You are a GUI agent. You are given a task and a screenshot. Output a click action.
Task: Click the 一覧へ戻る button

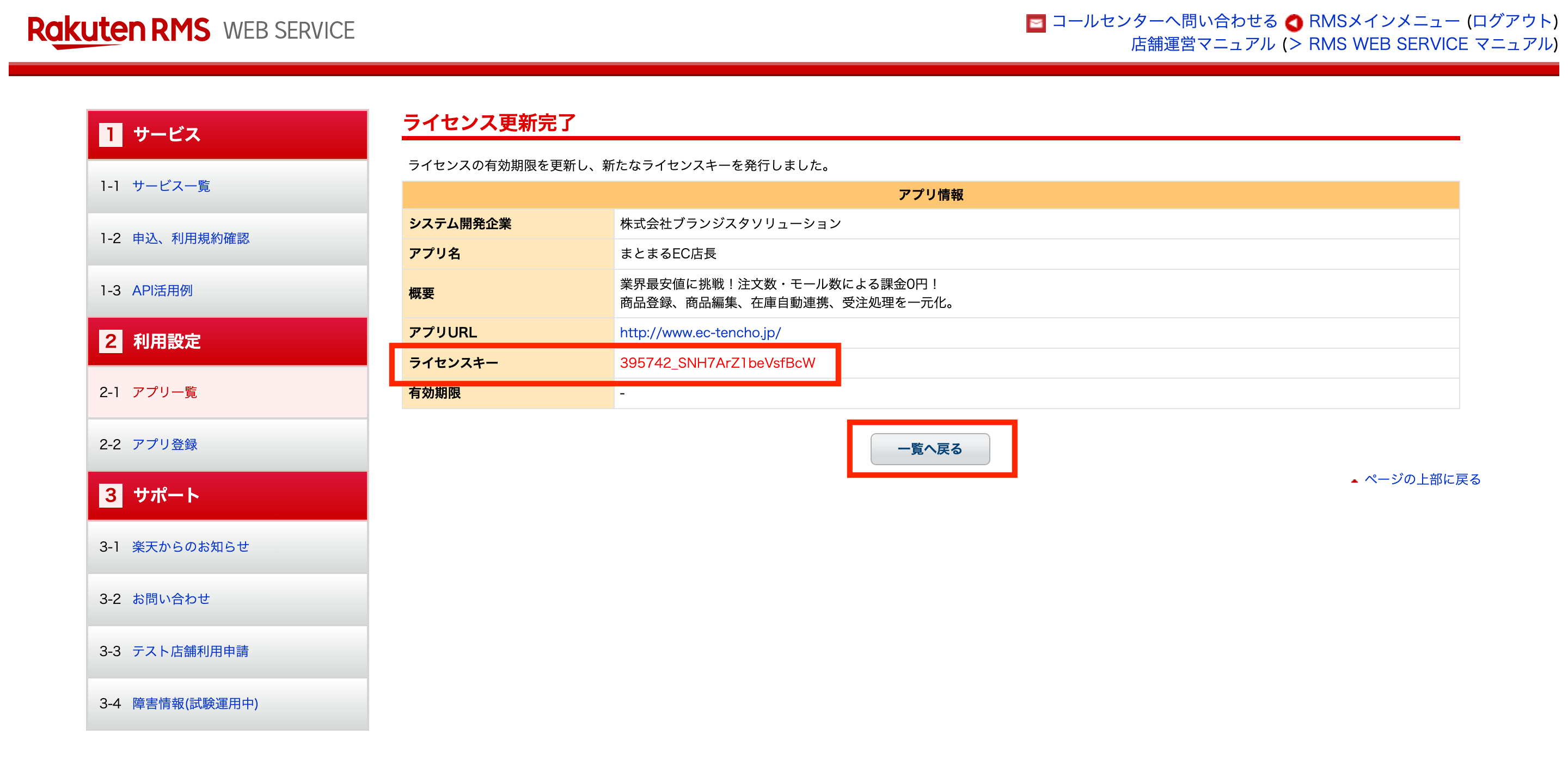929,449
